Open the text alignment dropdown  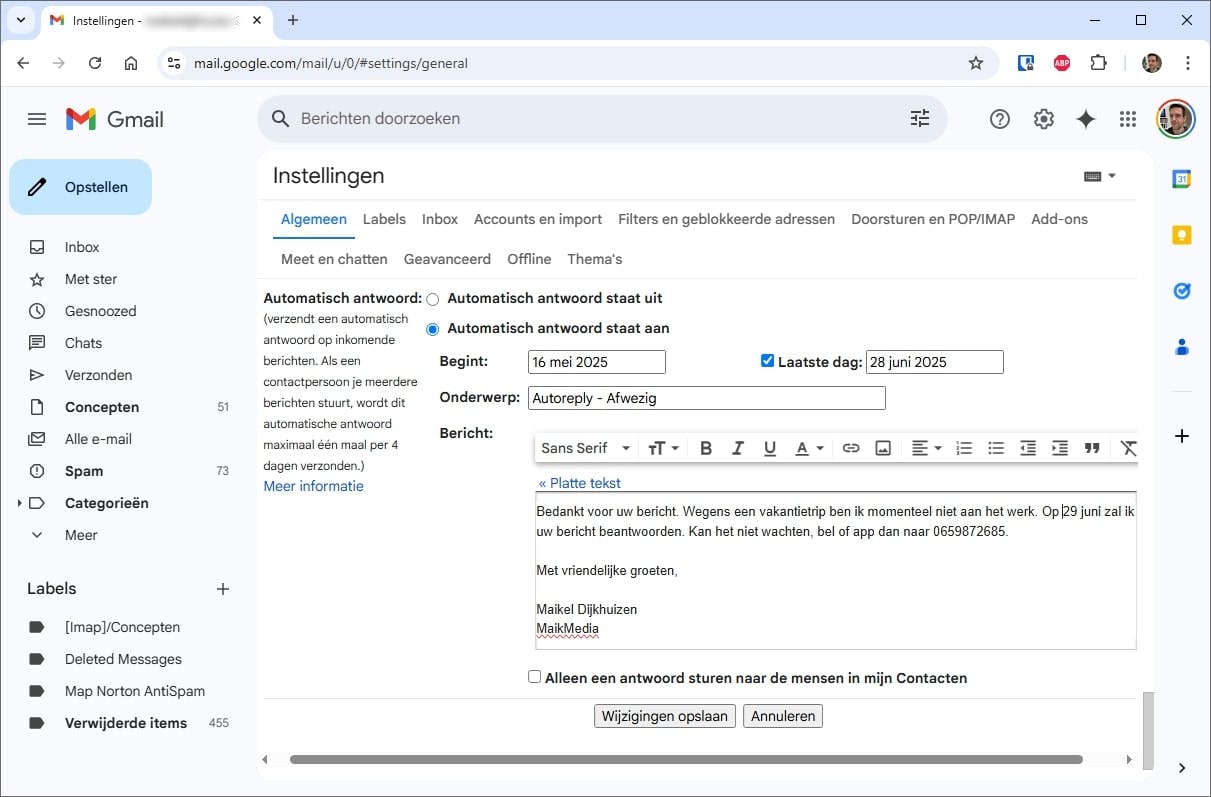[927, 449]
